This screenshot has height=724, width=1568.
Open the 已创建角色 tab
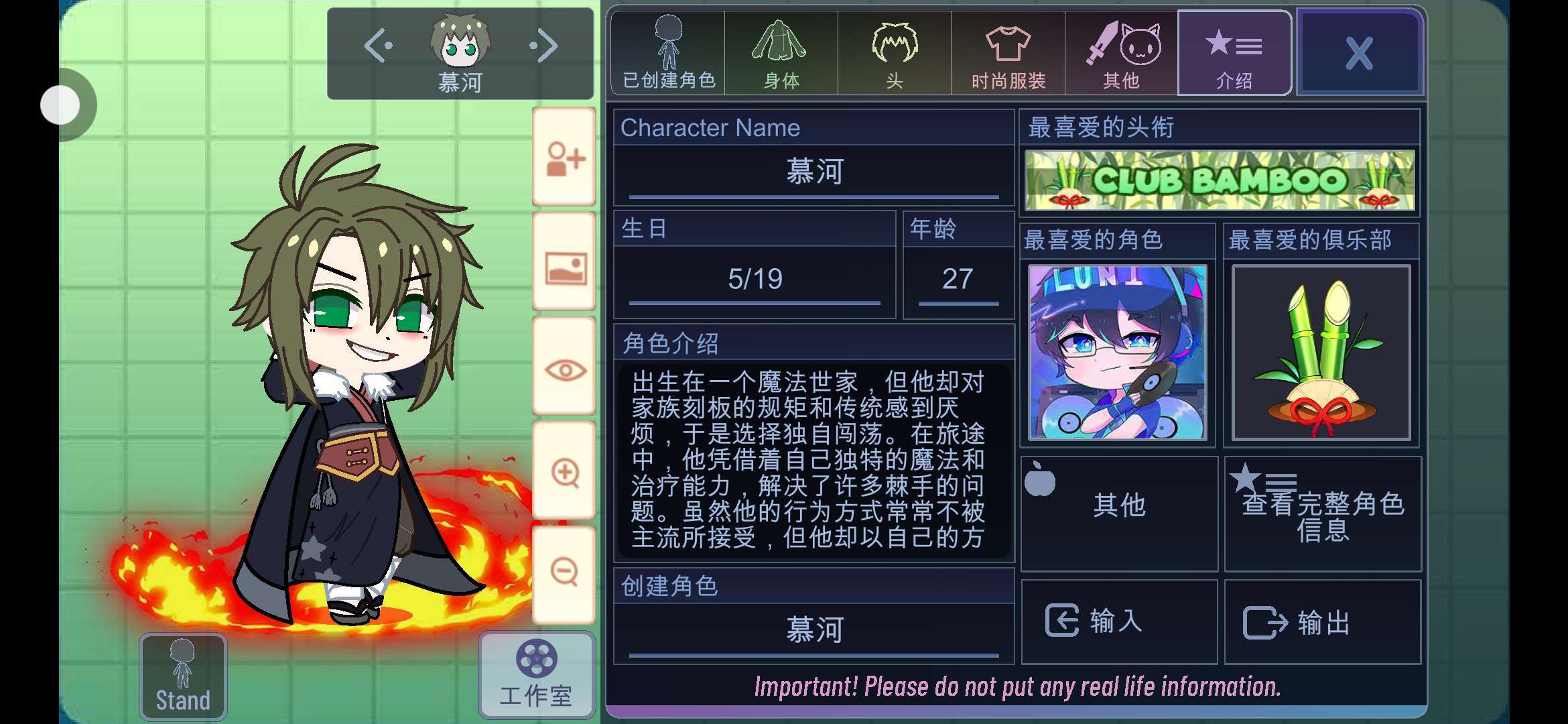coord(668,53)
